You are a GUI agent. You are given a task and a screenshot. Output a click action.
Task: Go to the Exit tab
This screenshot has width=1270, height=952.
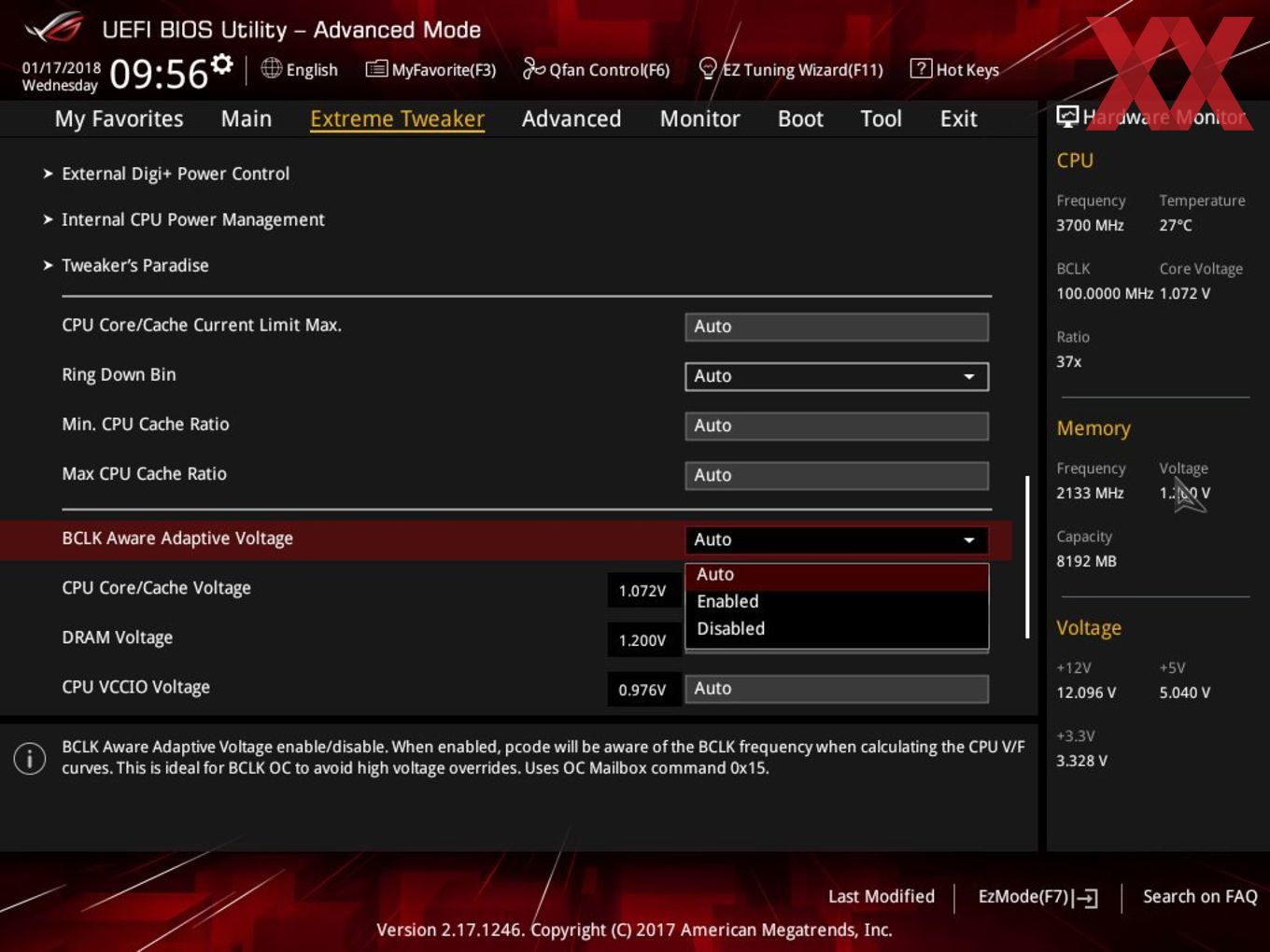(958, 119)
